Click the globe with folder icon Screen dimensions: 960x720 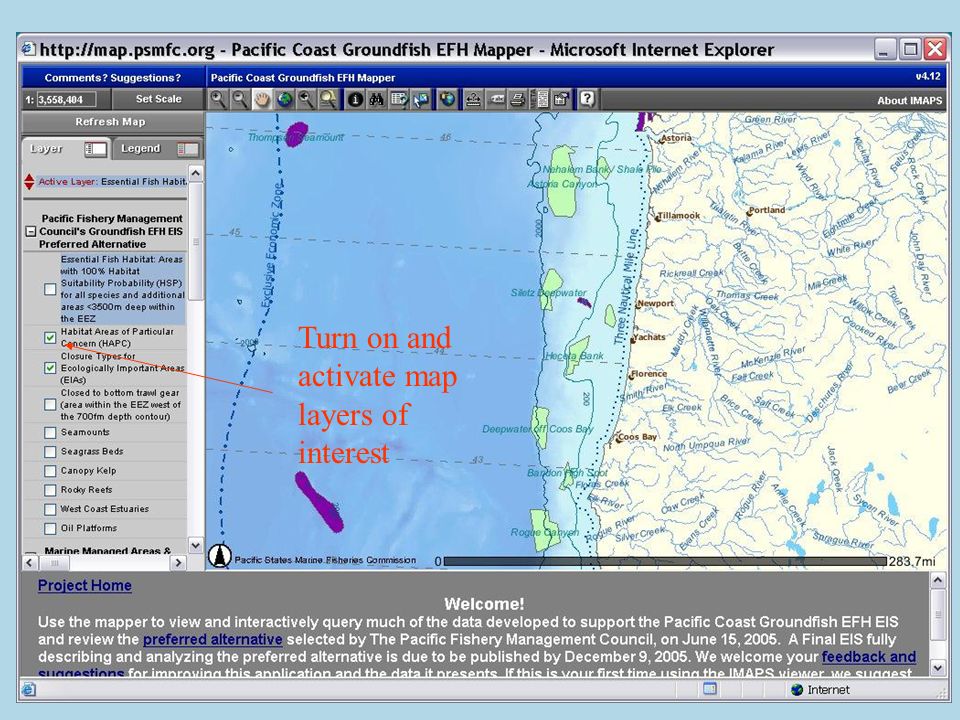448,99
